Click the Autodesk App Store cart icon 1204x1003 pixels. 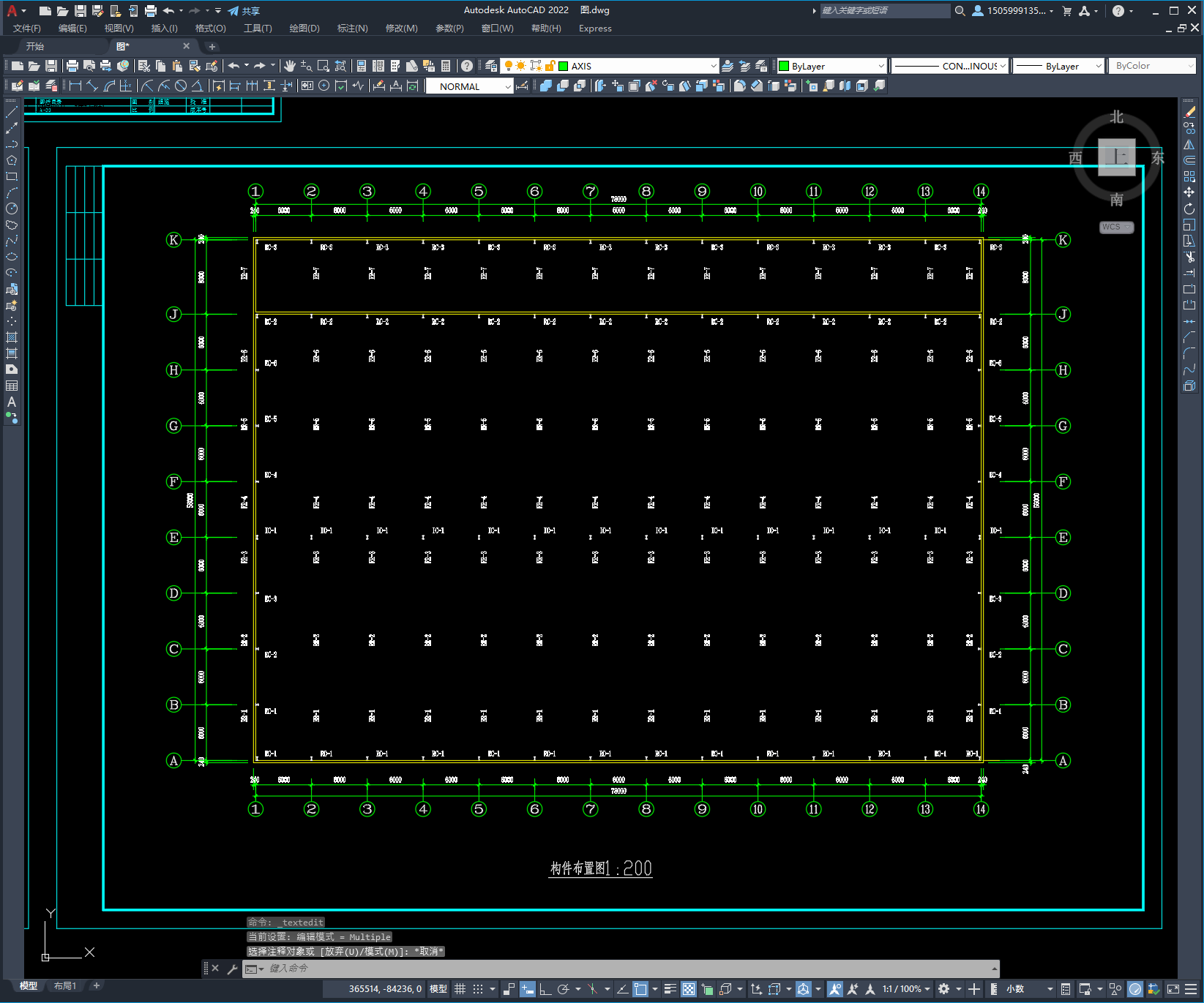[1066, 10]
